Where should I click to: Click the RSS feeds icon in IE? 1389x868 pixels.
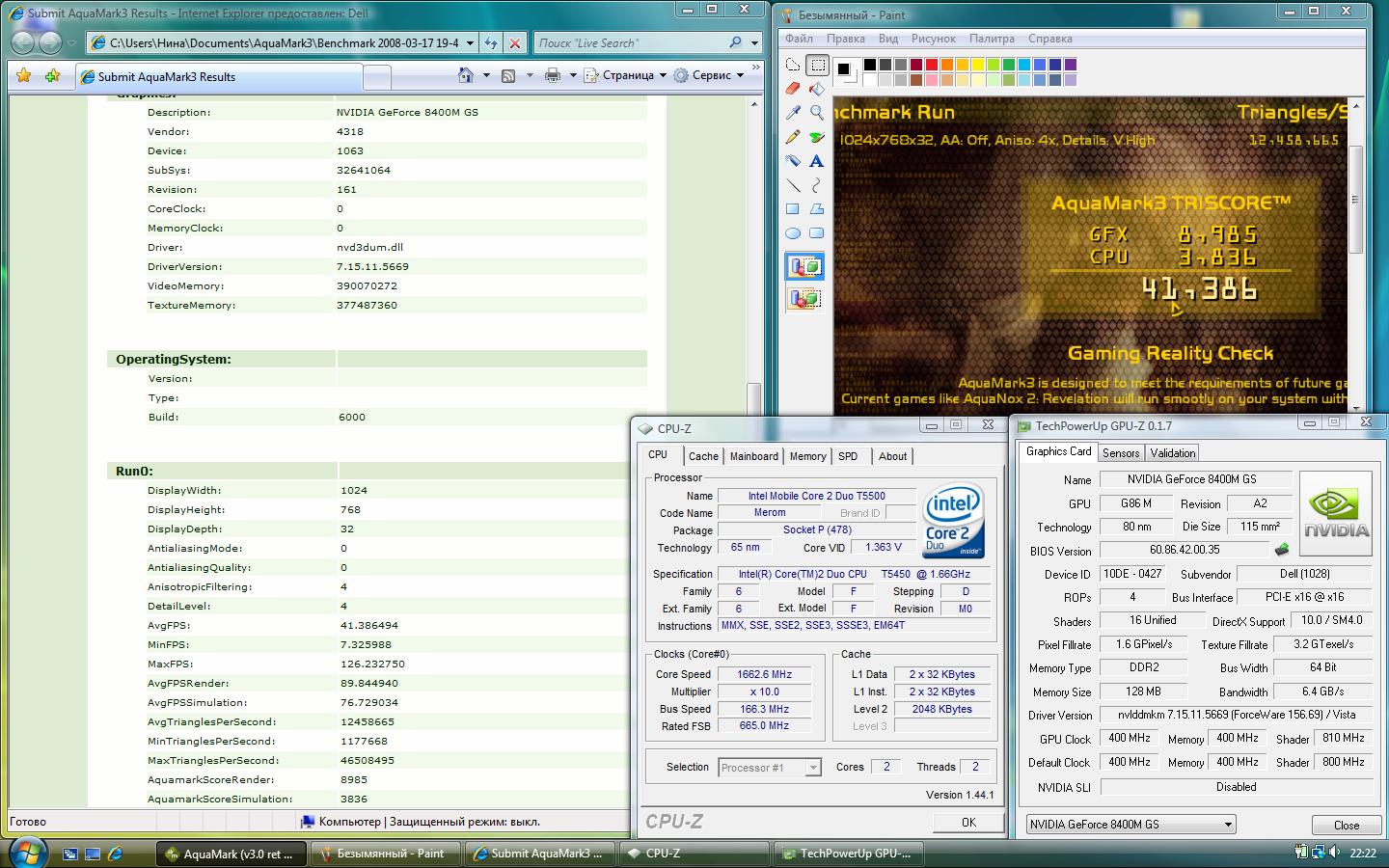(x=508, y=75)
